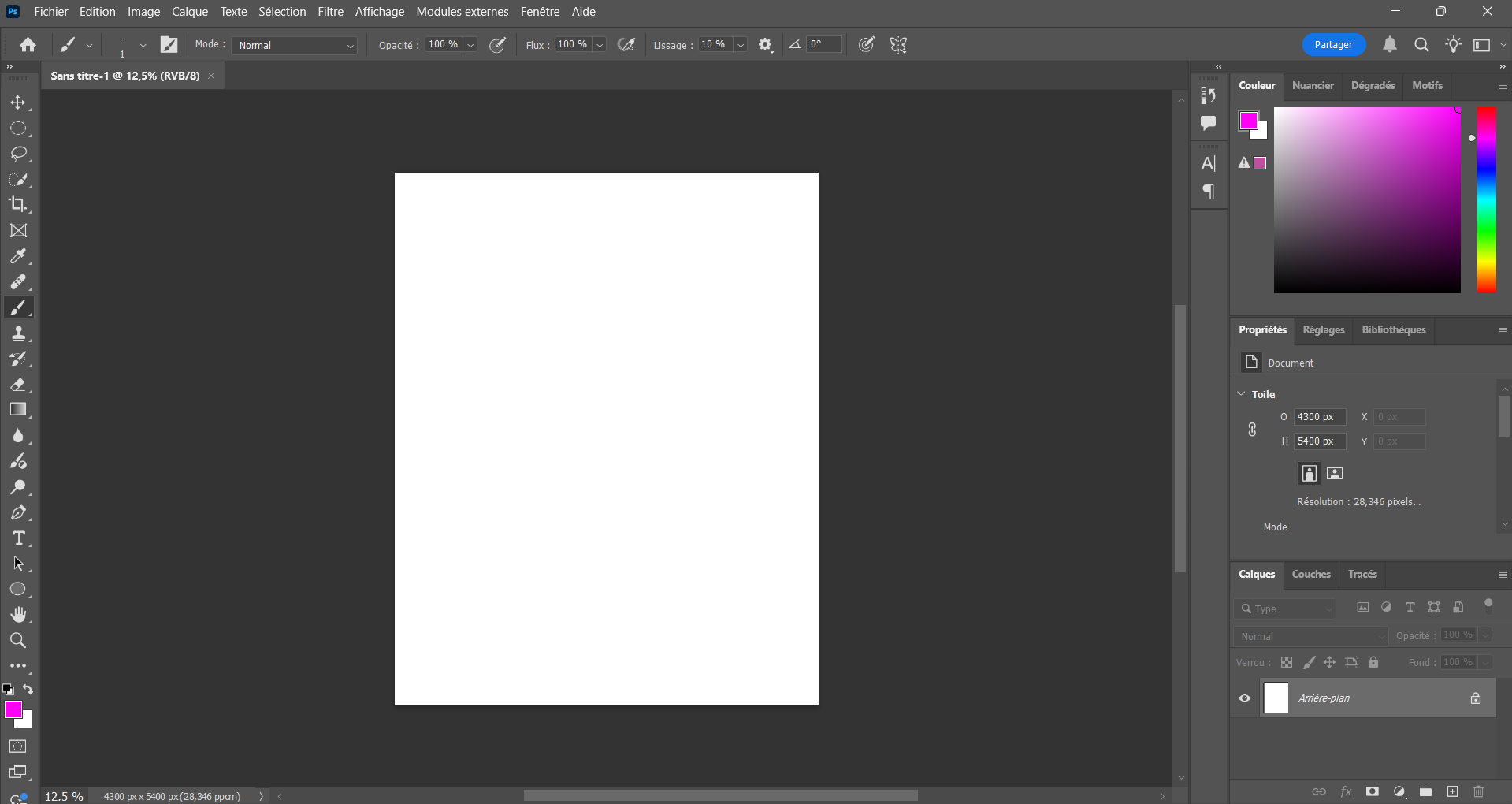1512x804 pixels.
Task: Select the Zoom tool in toolbar
Action: click(18, 640)
